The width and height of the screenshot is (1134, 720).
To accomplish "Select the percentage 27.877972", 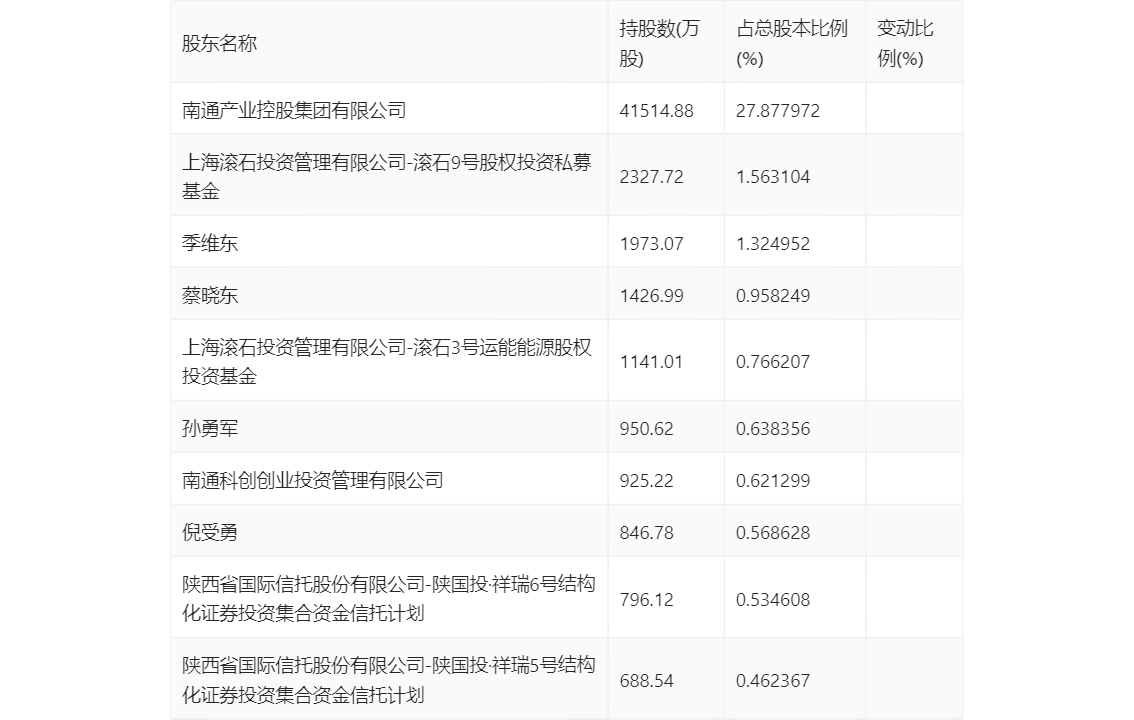I will click(777, 111).
